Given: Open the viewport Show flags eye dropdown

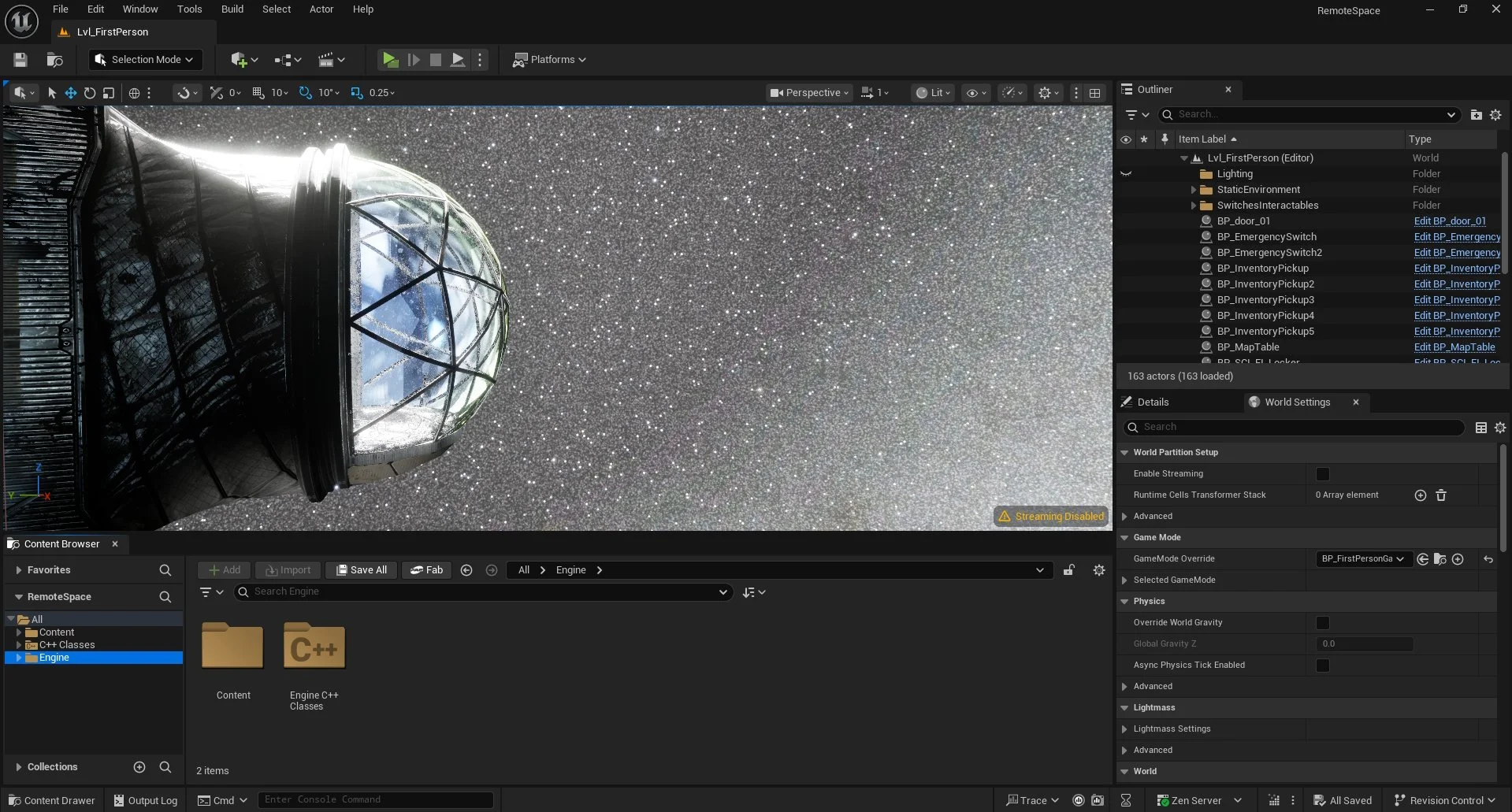Looking at the screenshot, I should pos(976,93).
